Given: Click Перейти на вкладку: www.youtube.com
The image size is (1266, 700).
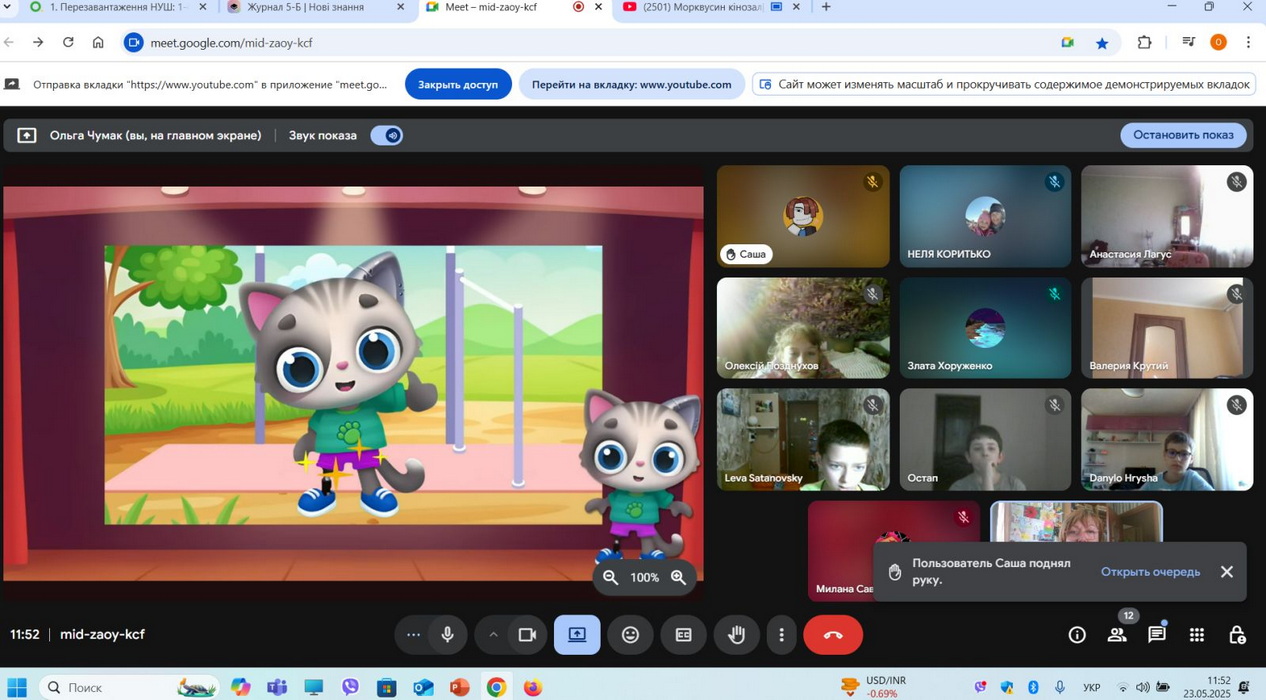Looking at the screenshot, I should [x=631, y=84].
